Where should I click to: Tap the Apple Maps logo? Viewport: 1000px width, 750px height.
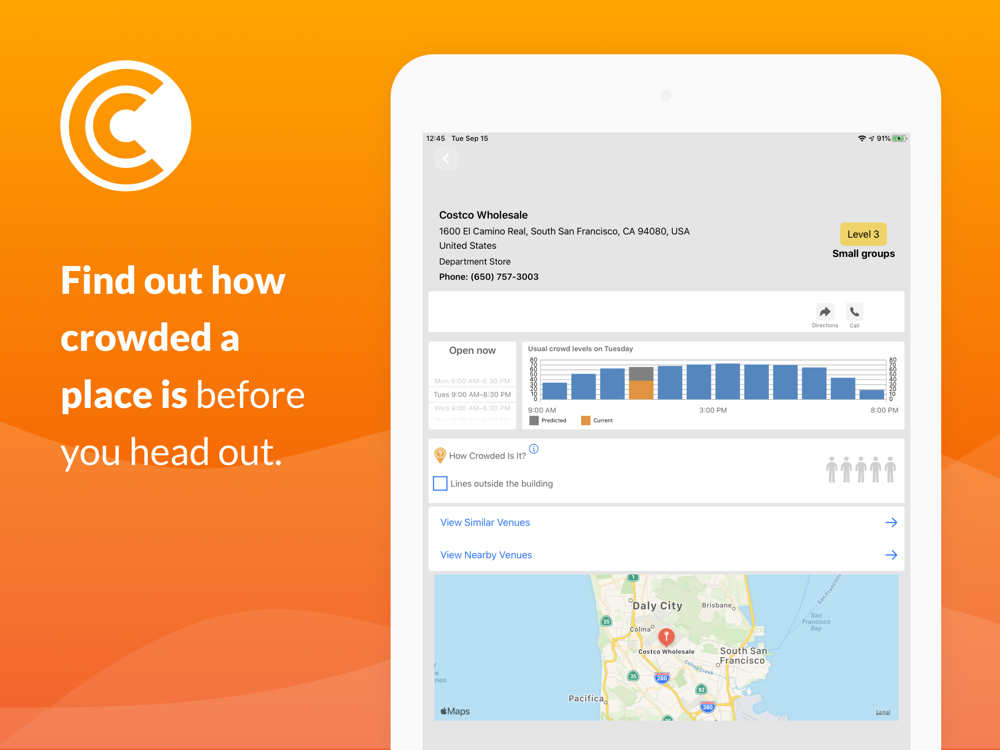click(x=455, y=711)
